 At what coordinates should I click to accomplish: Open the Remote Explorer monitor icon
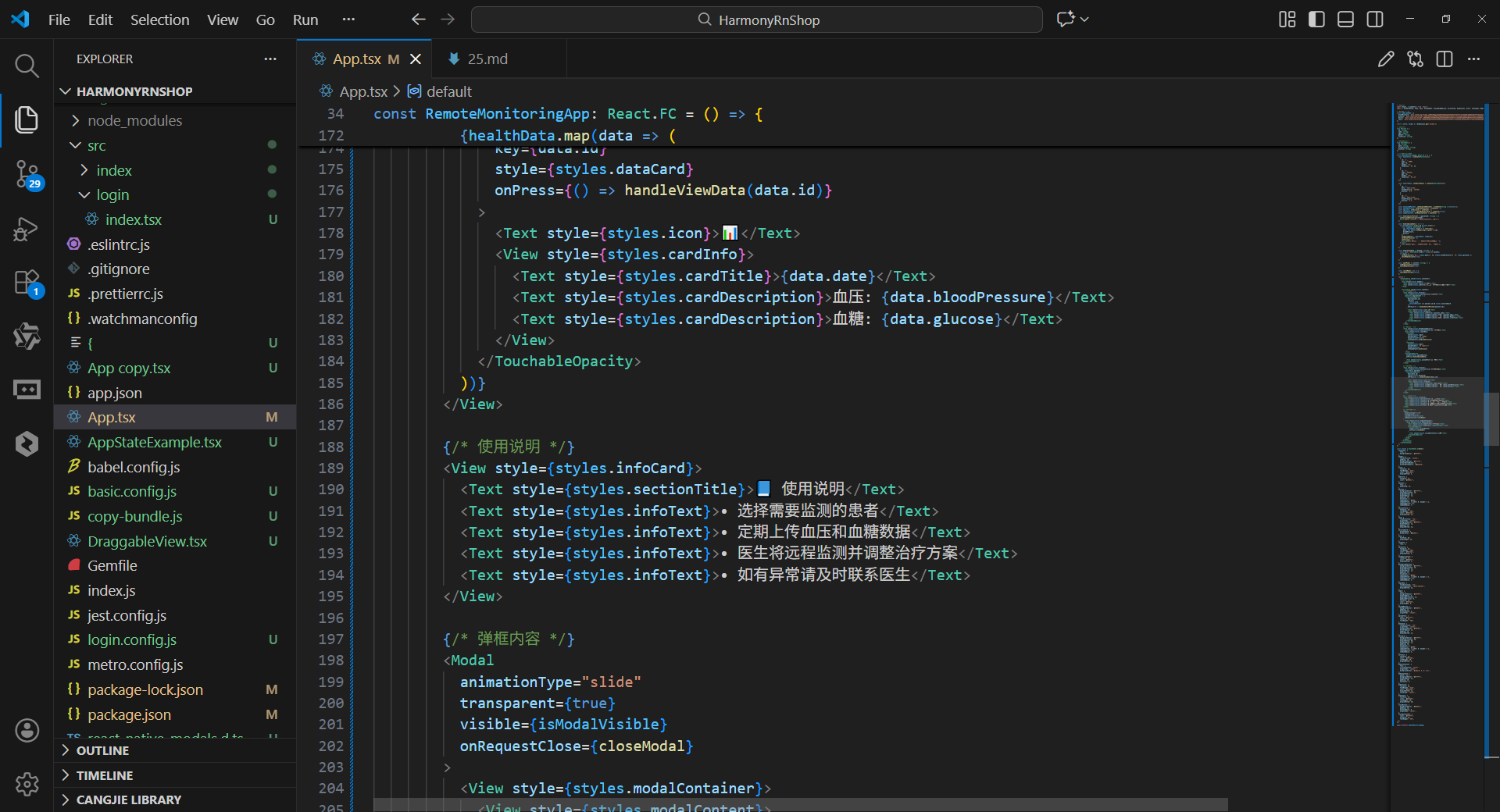coord(27,389)
